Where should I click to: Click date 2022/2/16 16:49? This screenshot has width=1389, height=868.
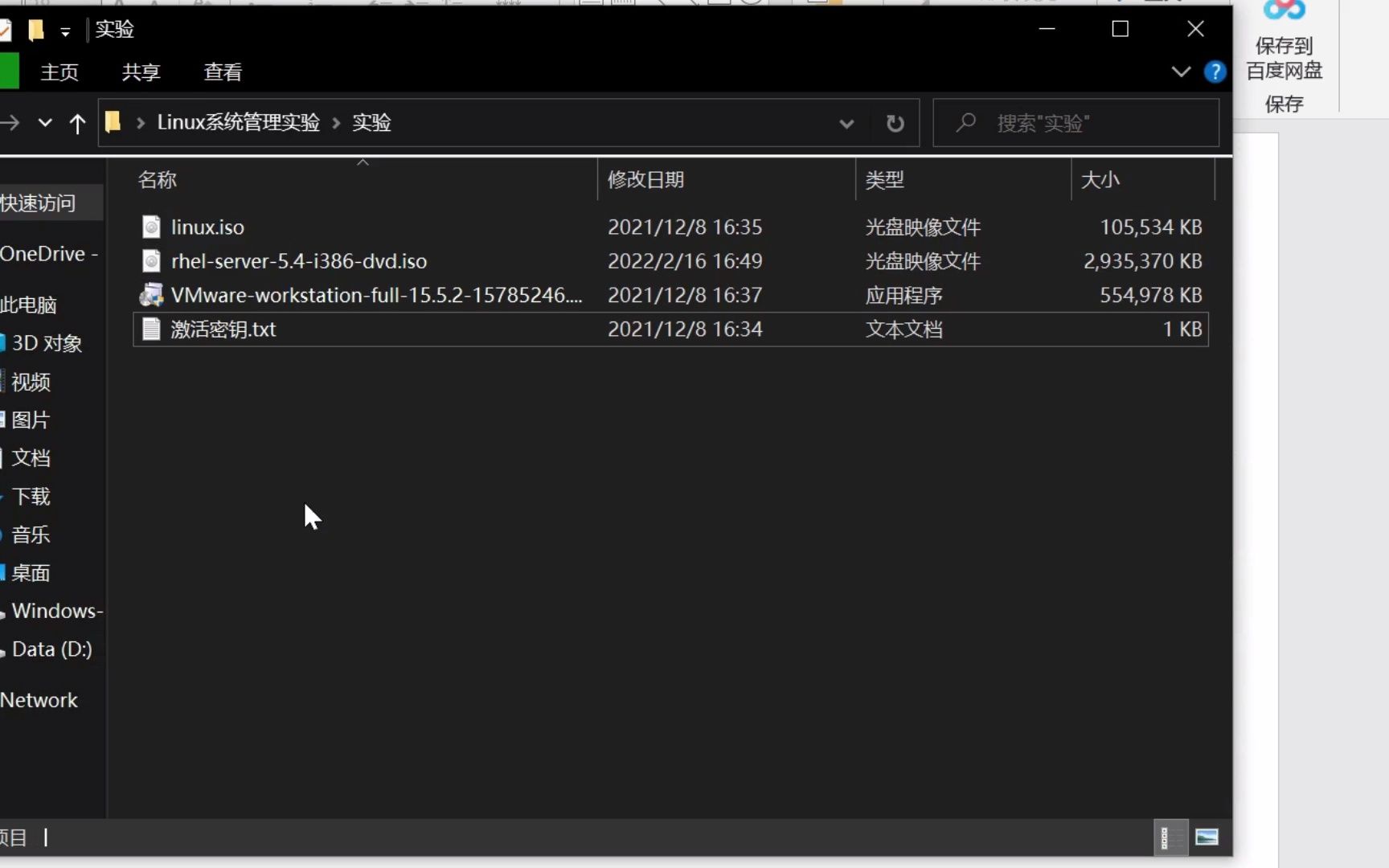[685, 261]
